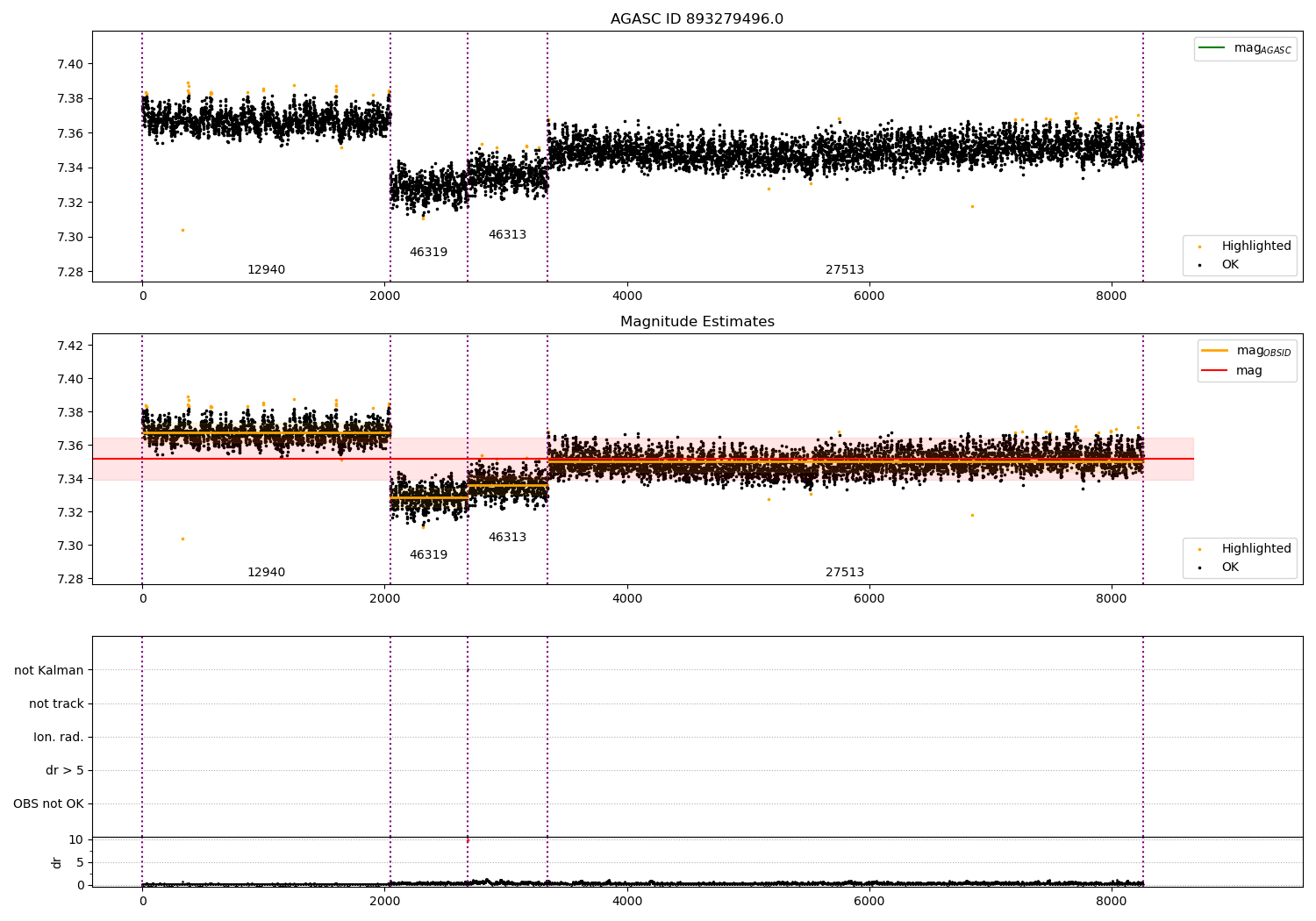
Task: Click the red mag legend line
Action: [1214, 371]
